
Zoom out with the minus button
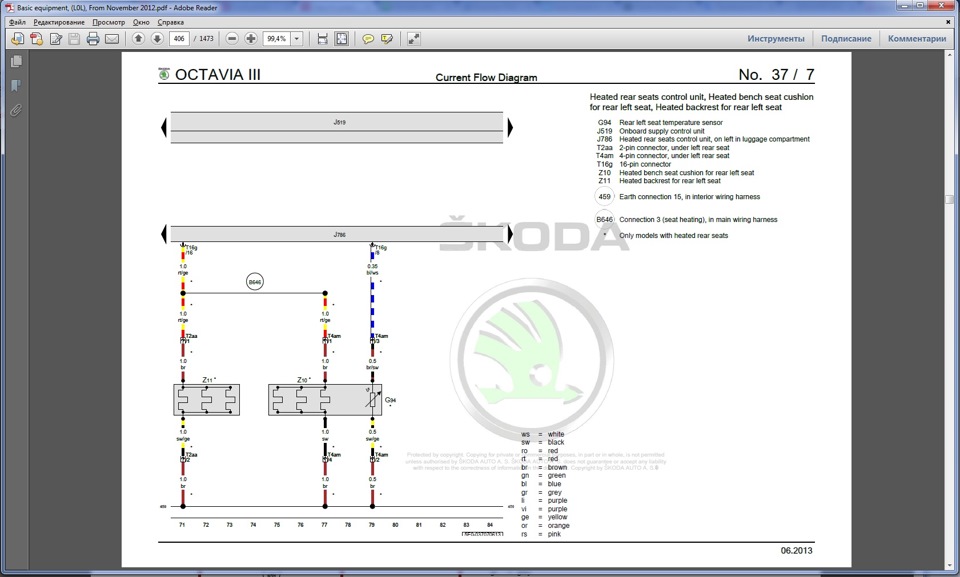click(232, 39)
